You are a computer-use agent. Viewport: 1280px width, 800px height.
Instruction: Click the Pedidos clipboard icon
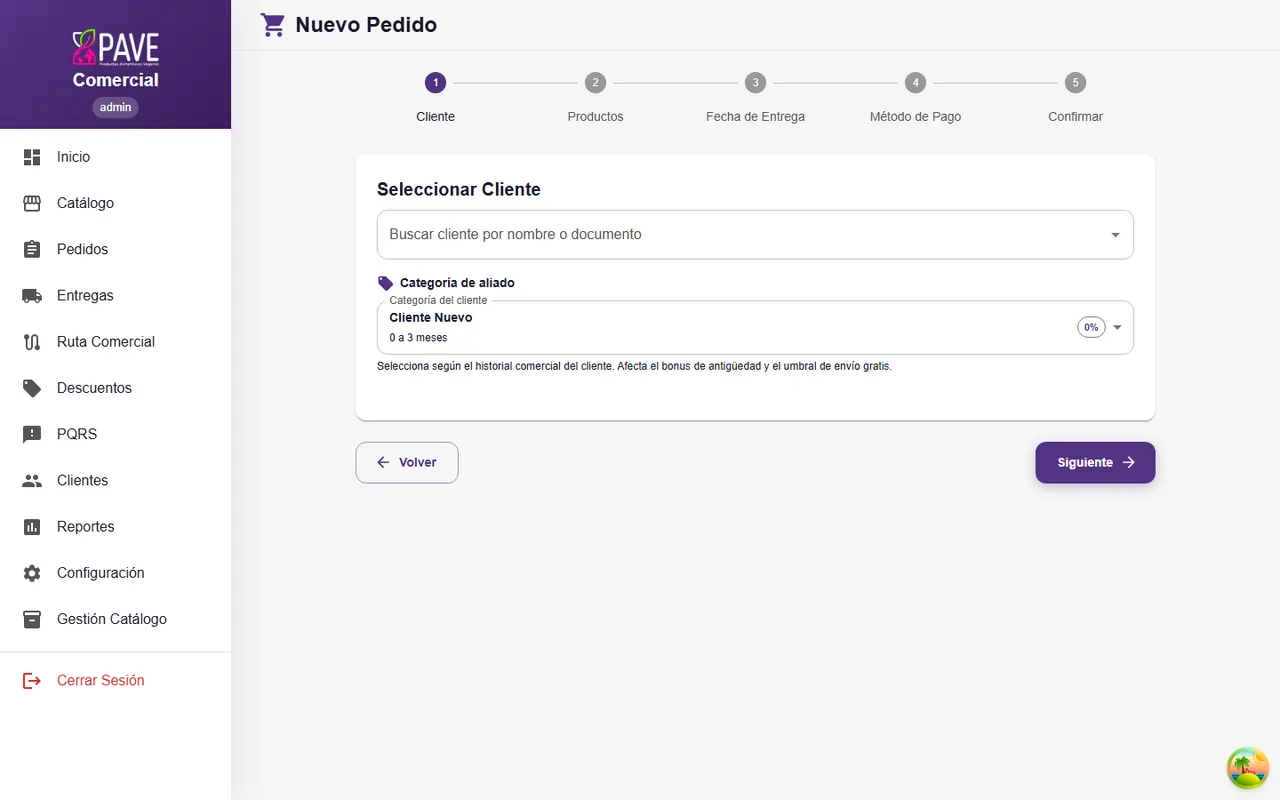[32, 249]
